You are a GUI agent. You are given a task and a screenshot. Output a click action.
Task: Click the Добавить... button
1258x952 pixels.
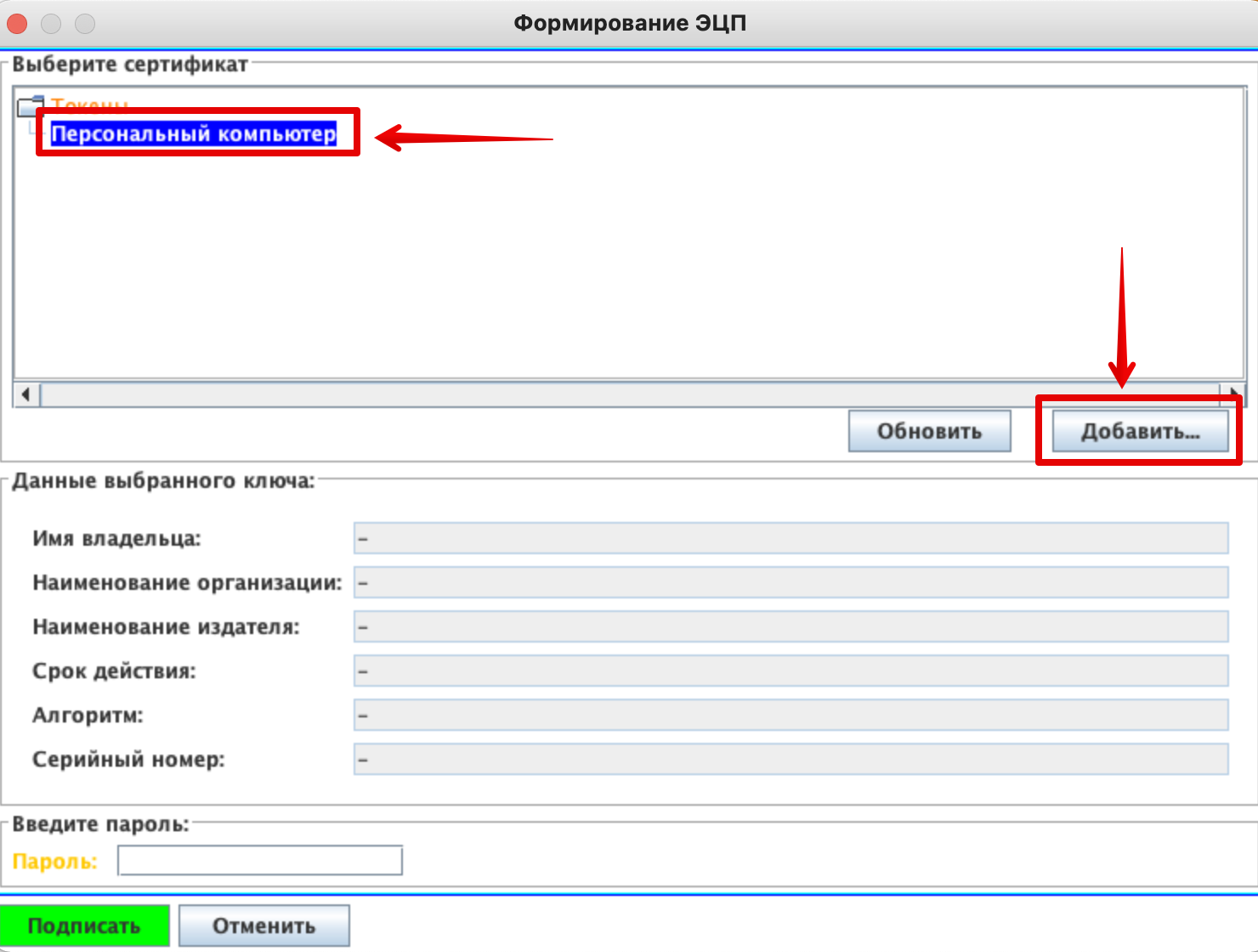coord(1140,431)
